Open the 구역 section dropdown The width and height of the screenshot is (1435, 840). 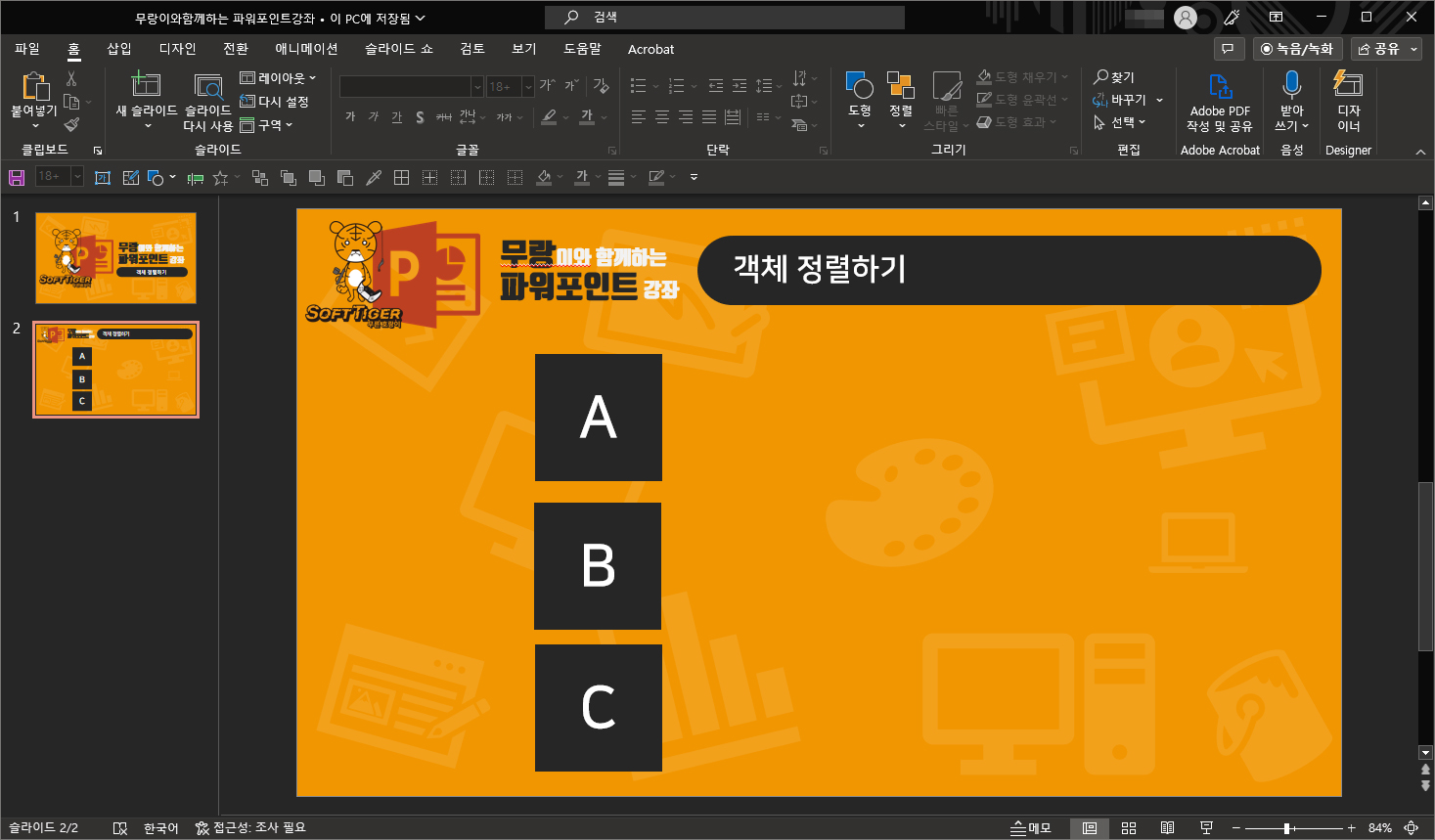coord(266,125)
